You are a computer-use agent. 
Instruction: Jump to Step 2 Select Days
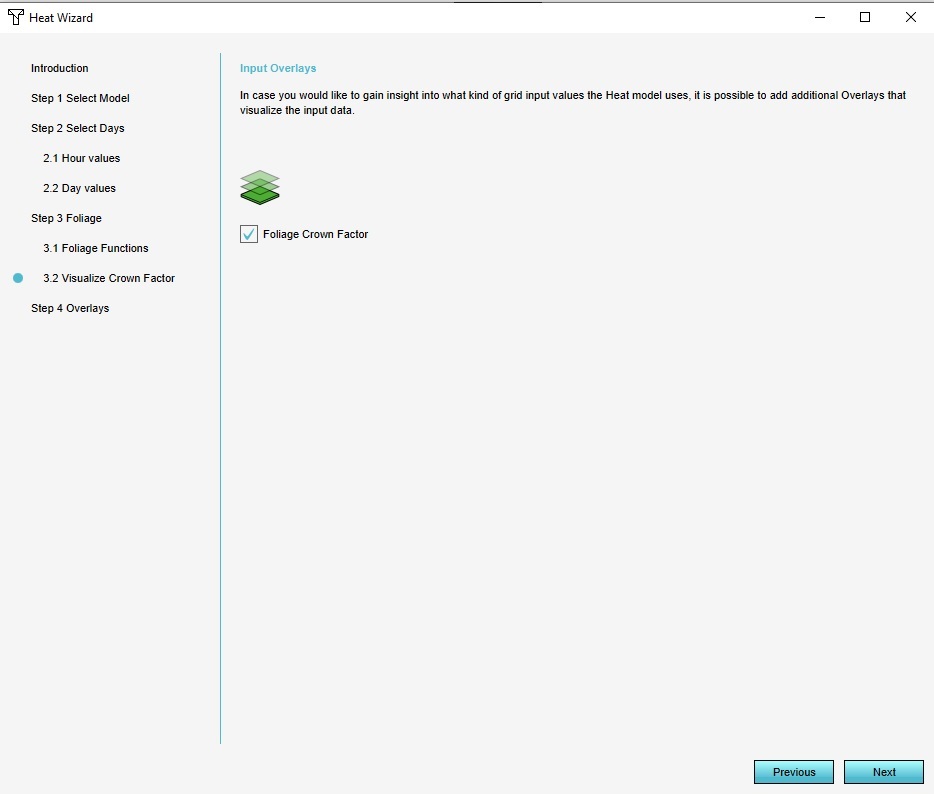click(x=78, y=128)
